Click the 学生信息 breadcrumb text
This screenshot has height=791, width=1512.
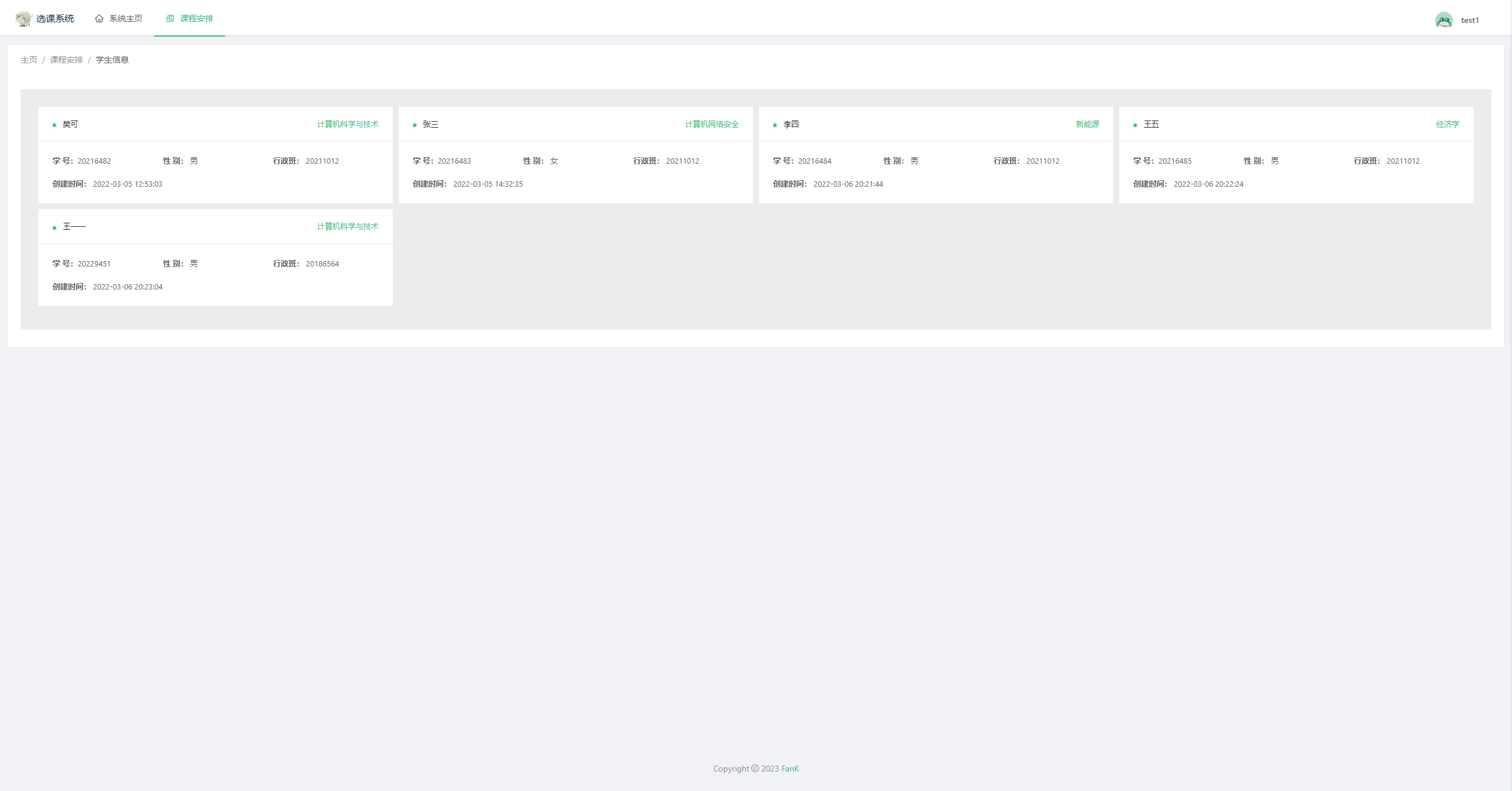(112, 60)
